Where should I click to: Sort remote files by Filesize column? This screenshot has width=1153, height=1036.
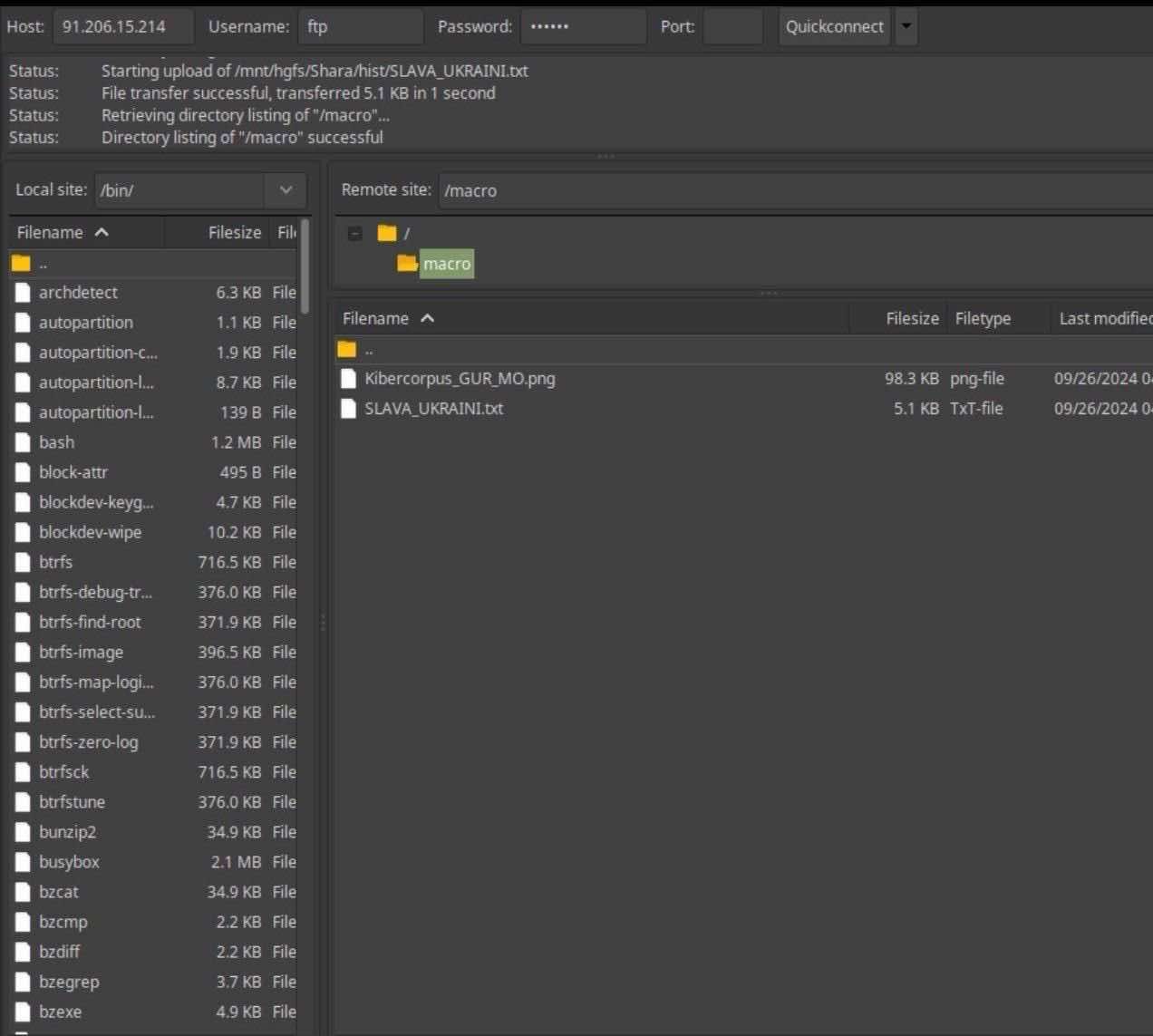click(x=911, y=318)
